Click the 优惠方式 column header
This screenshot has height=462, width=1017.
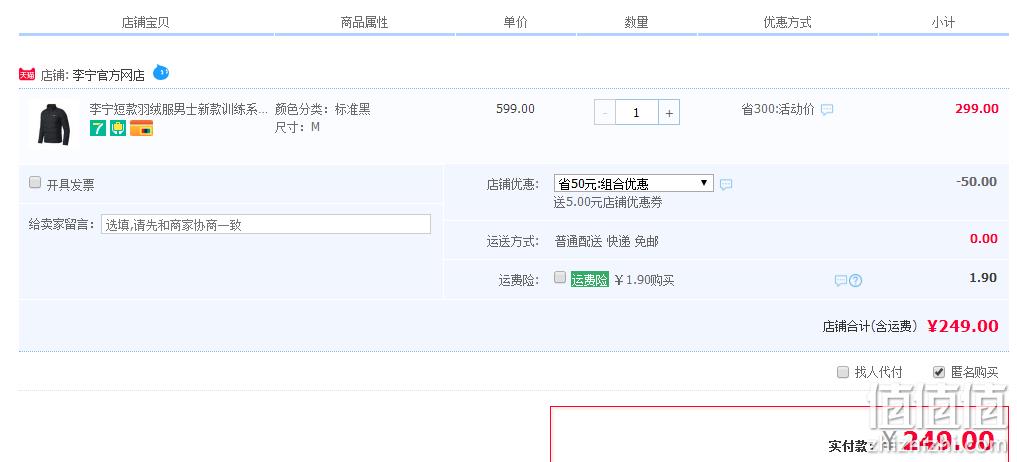(x=787, y=23)
